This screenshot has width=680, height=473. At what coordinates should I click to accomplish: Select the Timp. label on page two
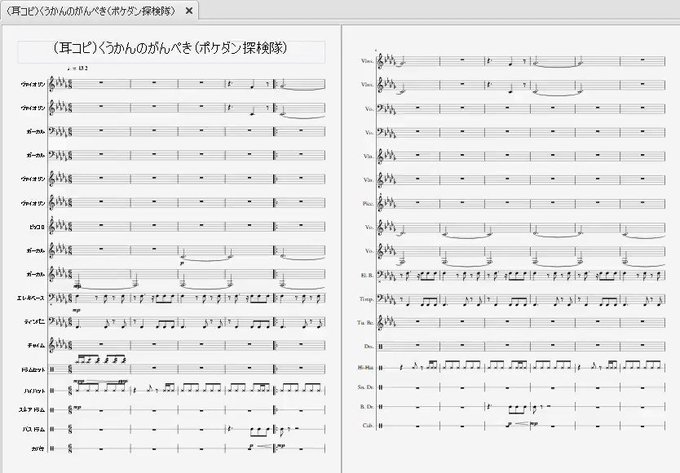tap(366, 299)
